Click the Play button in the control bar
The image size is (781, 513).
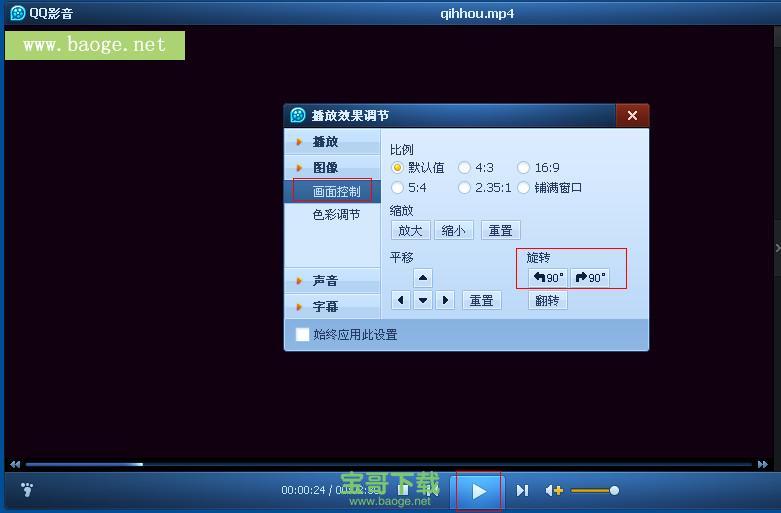479,491
